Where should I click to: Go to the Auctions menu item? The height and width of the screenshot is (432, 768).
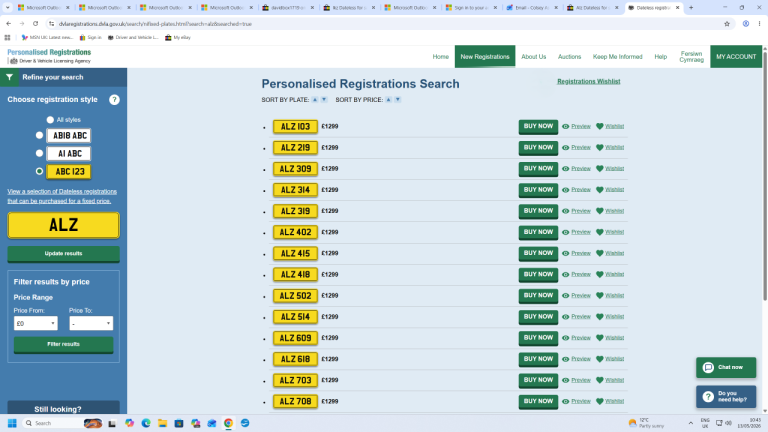[x=569, y=57]
